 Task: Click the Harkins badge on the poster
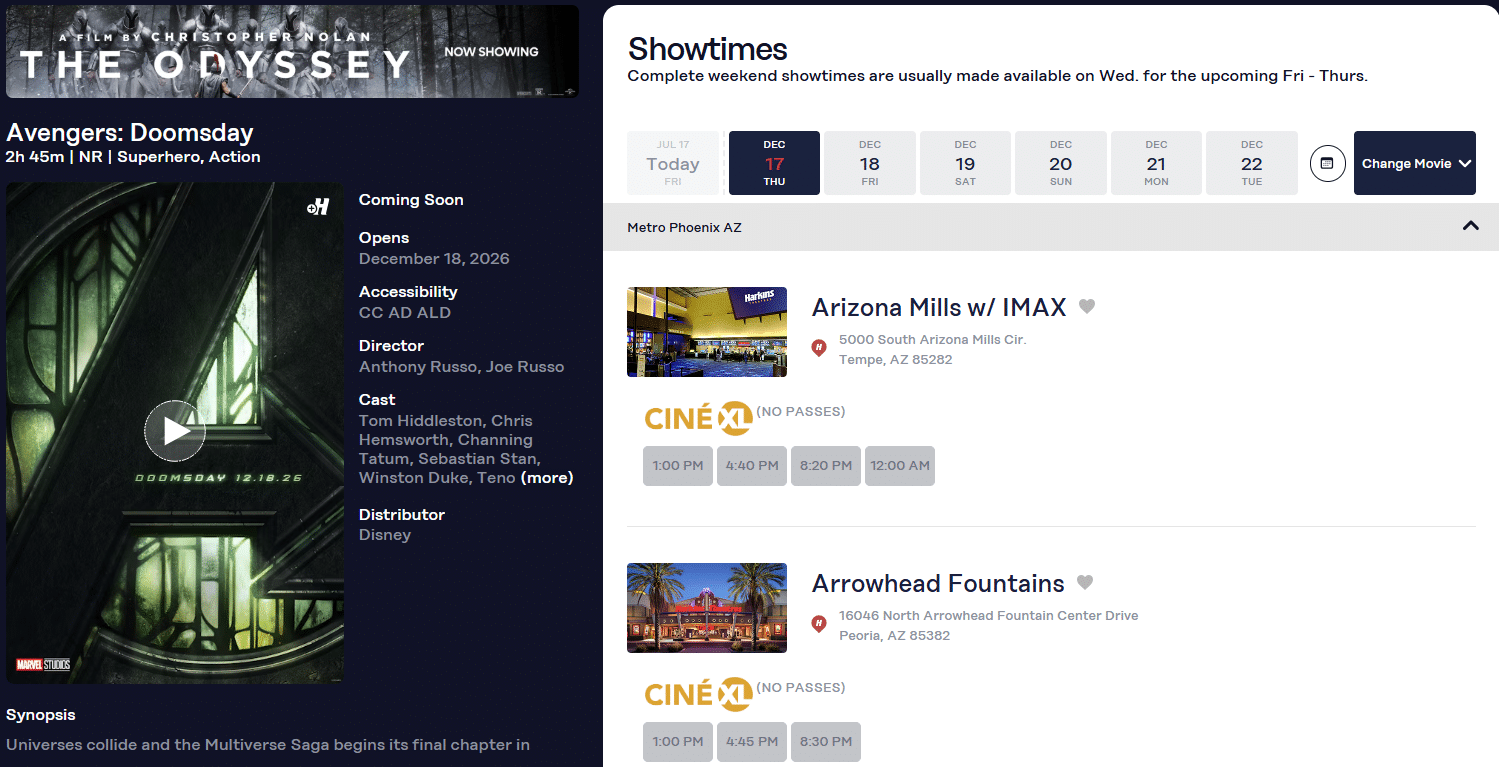[x=318, y=207]
